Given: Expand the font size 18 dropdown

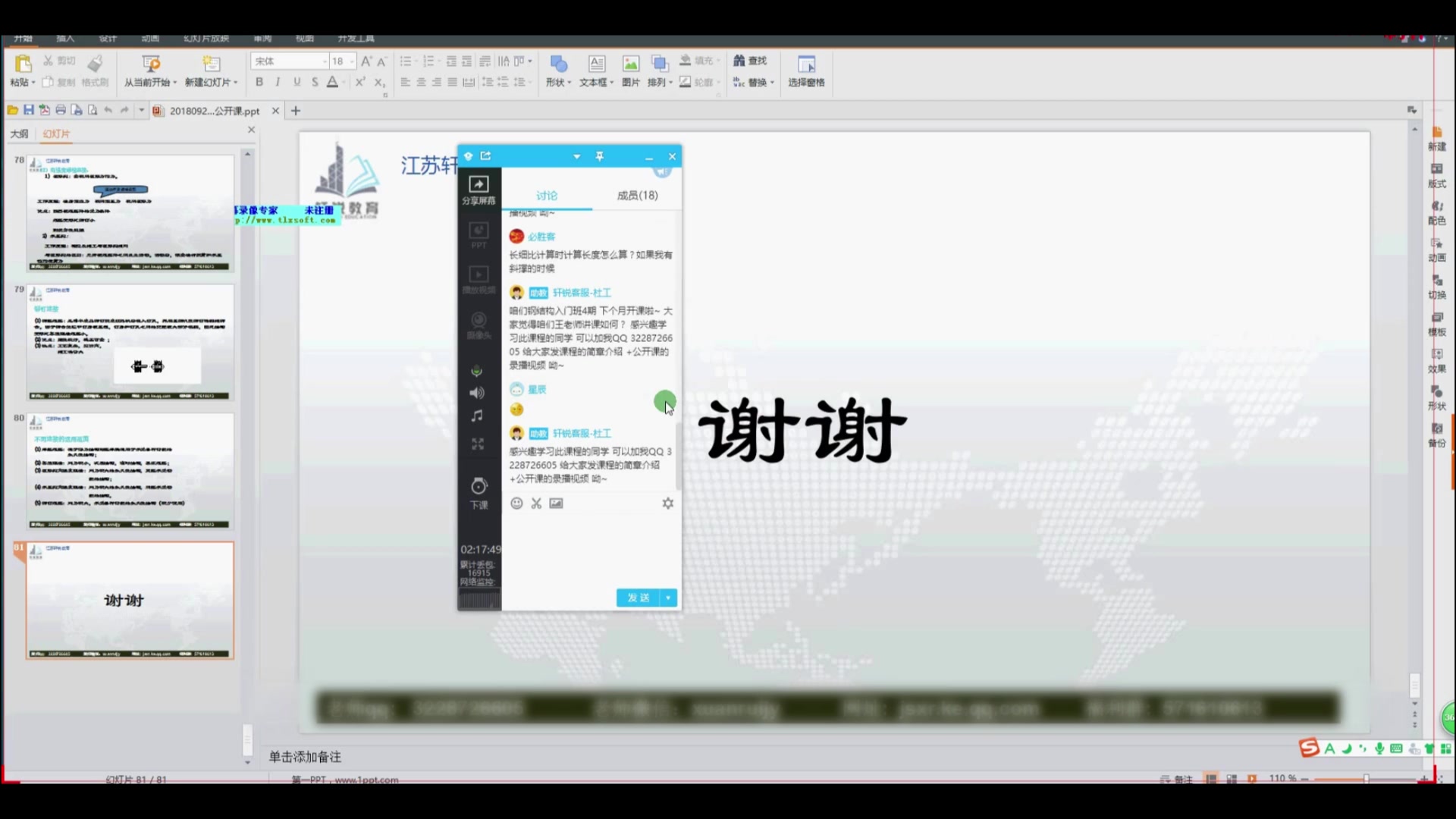Looking at the screenshot, I should click(x=352, y=61).
